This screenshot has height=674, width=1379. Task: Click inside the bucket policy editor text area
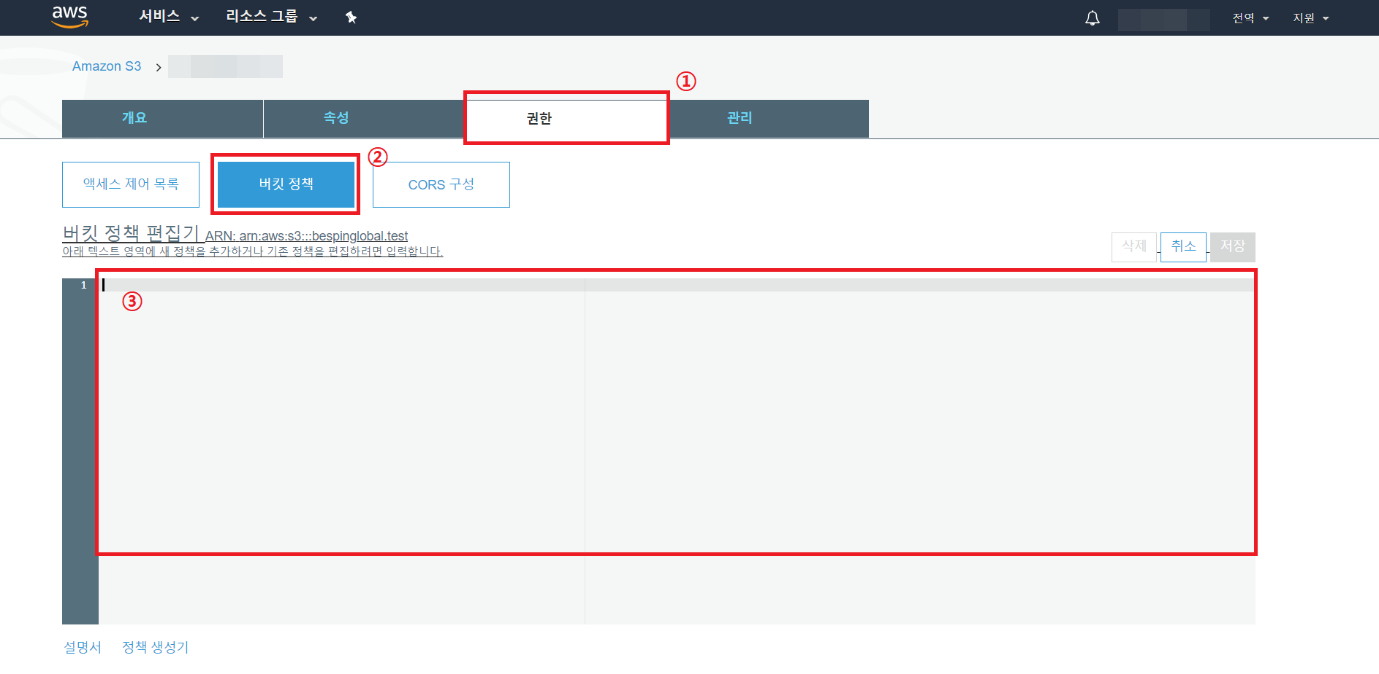pyautogui.click(x=675, y=420)
